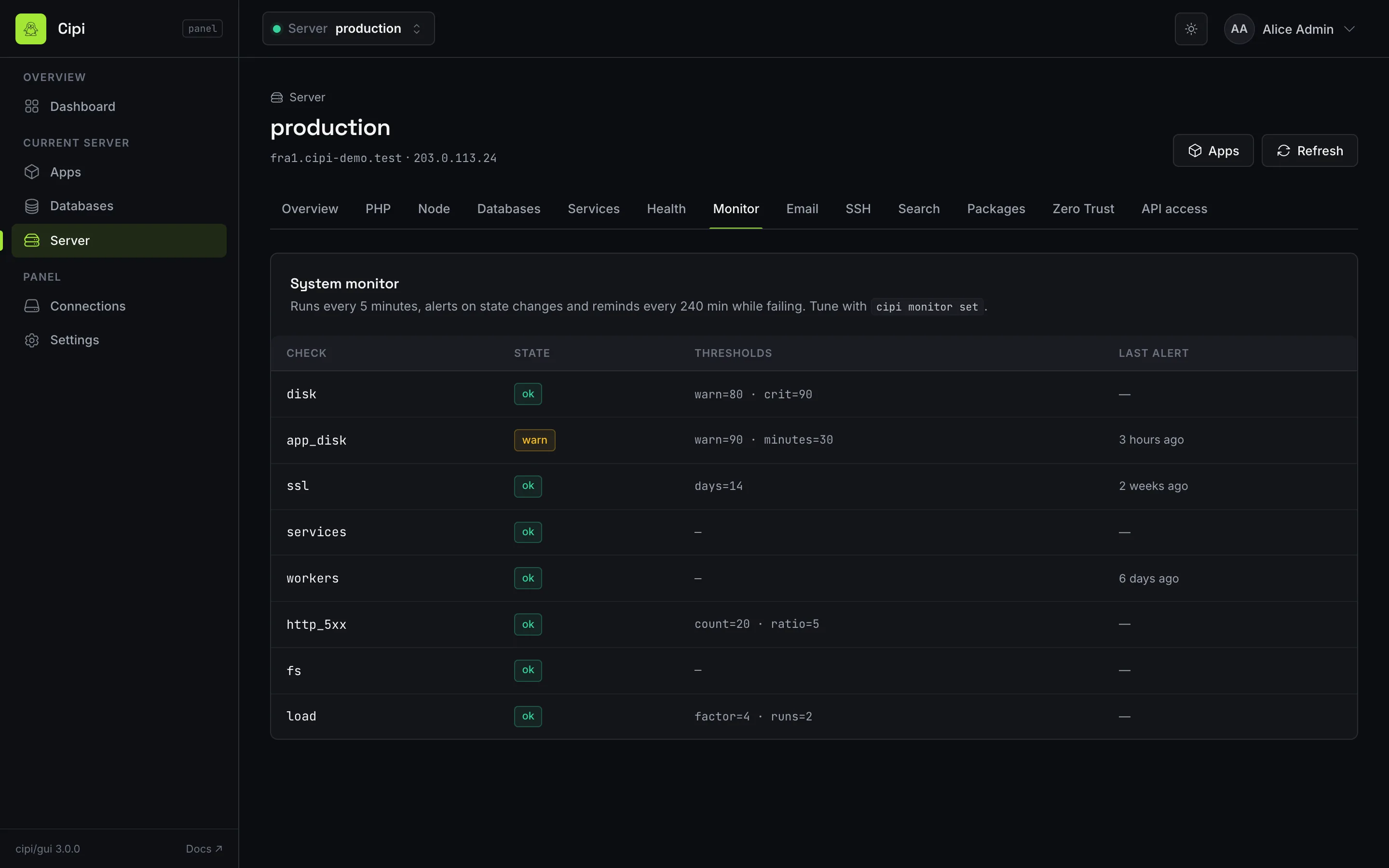Select the Monitor tab
This screenshot has height=868, width=1389.
tap(736, 209)
